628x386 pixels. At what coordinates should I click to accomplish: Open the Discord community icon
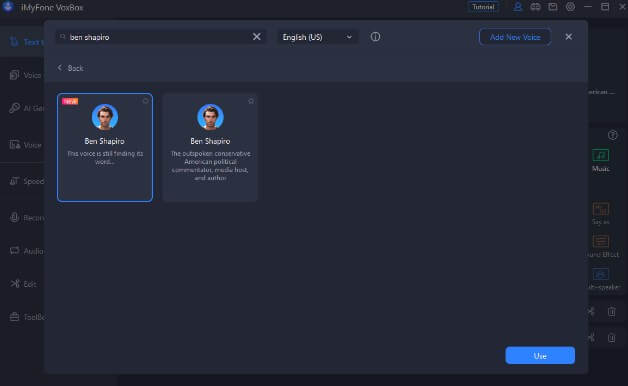point(535,7)
